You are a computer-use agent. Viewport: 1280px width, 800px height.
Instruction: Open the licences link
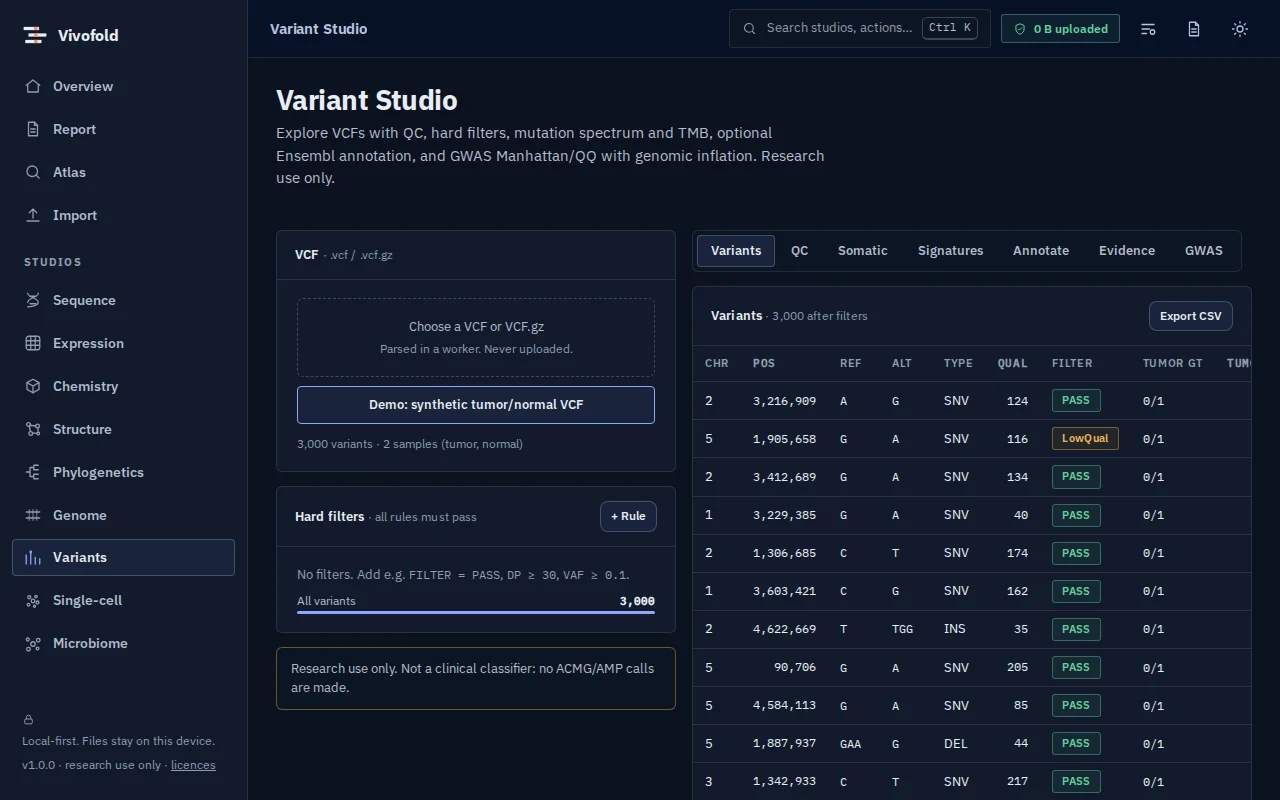click(x=193, y=765)
